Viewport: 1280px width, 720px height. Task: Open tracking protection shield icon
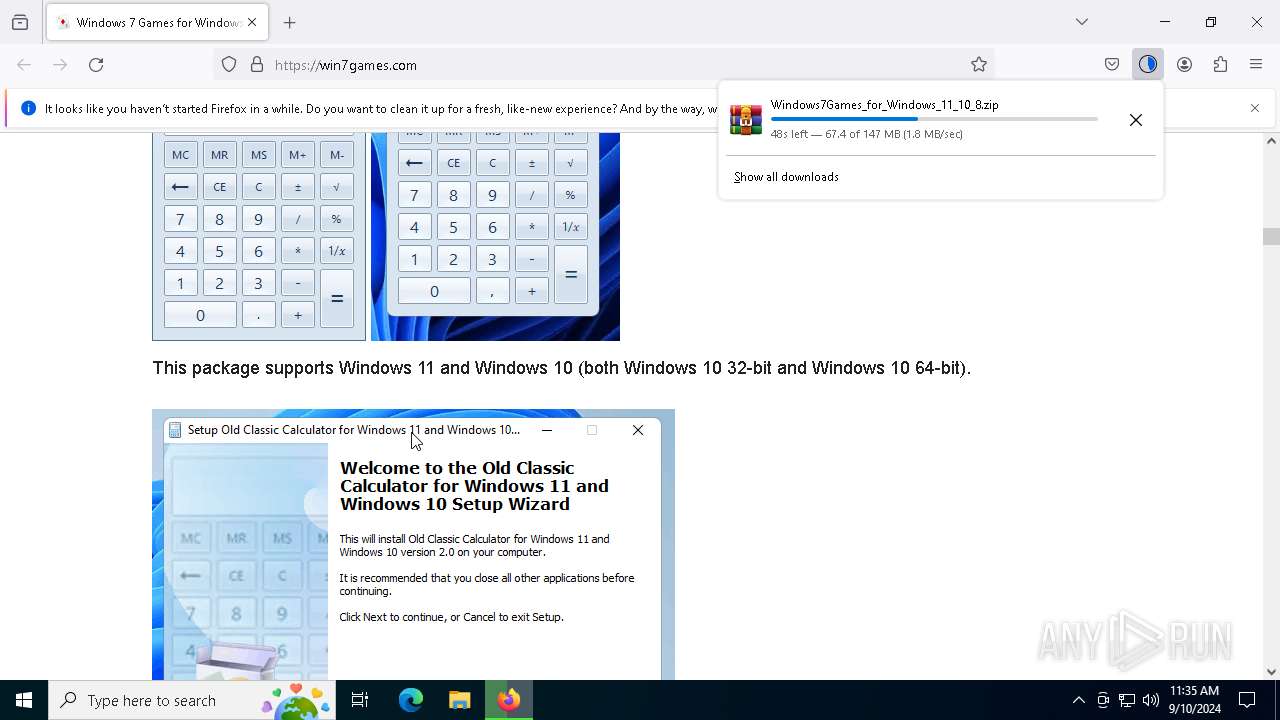pyautogui.click(x=229, y=65)
